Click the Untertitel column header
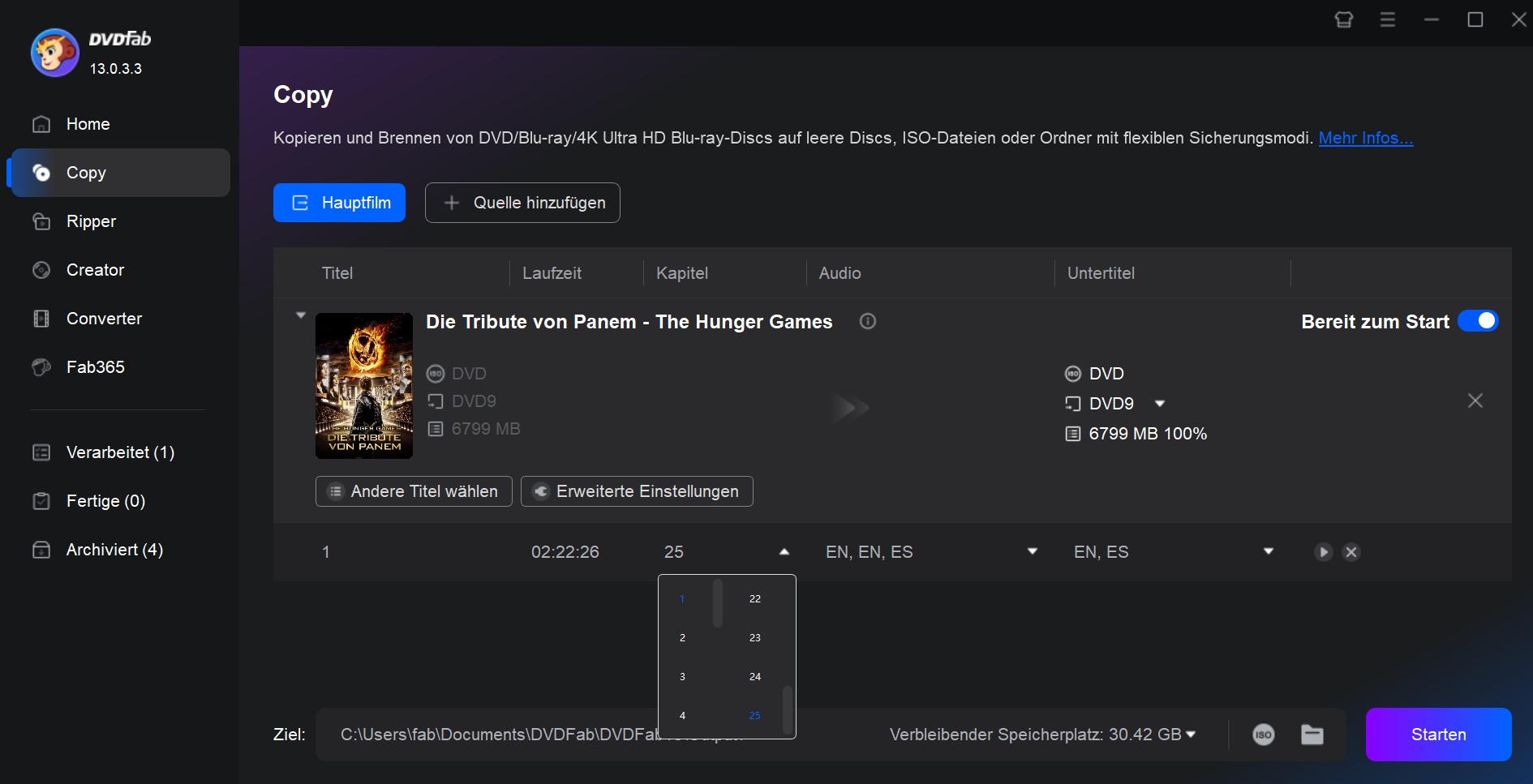Screen dimensions: 1533x784 1101,273
